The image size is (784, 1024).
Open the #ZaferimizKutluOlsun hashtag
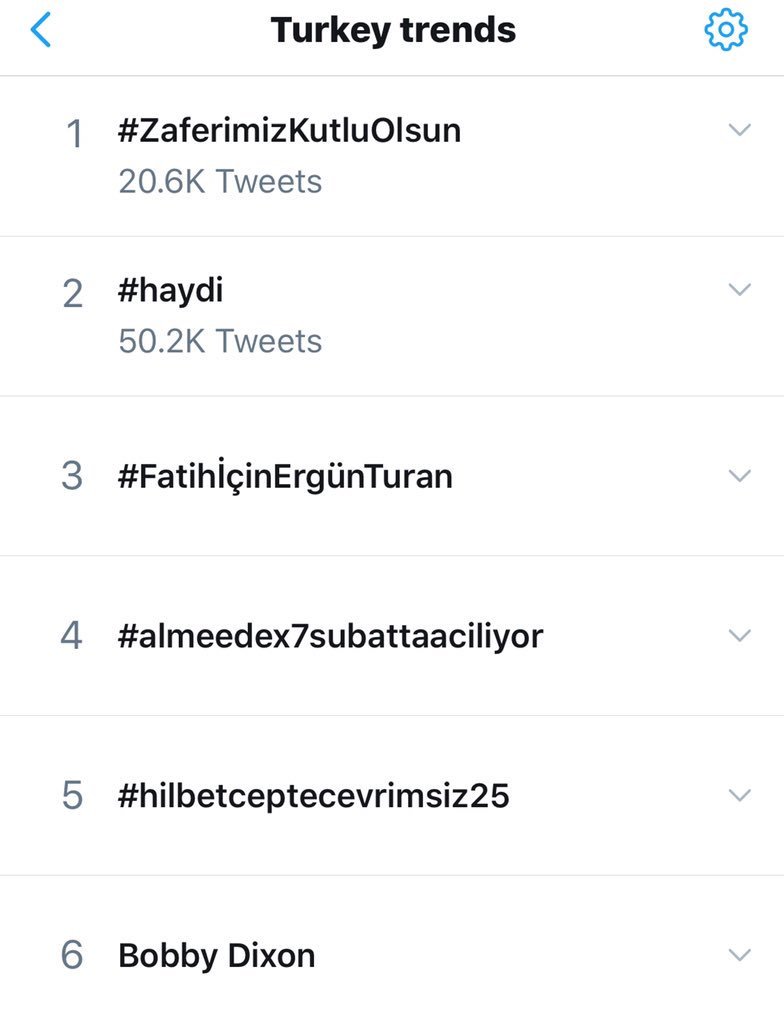click(289, 131)
